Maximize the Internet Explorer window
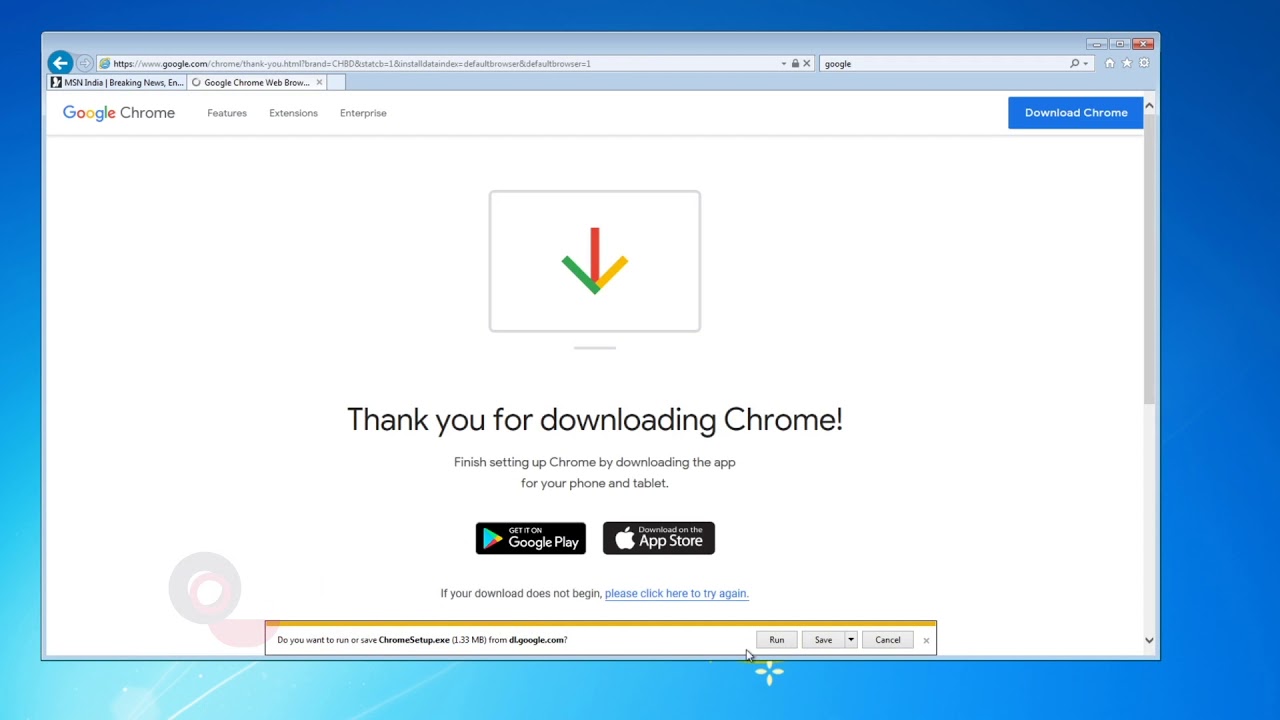This screenshot has height=720, width=1280. click(1120, 44)
